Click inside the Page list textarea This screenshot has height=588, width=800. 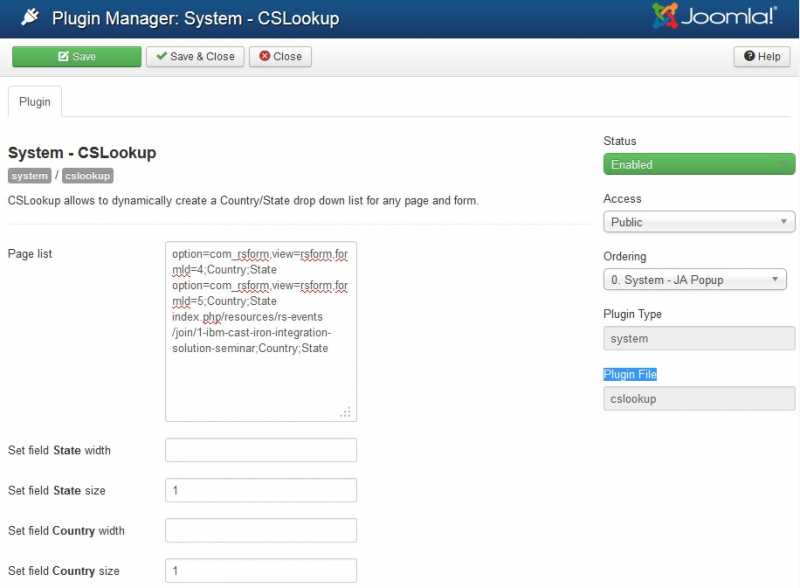tap(260, 380)
